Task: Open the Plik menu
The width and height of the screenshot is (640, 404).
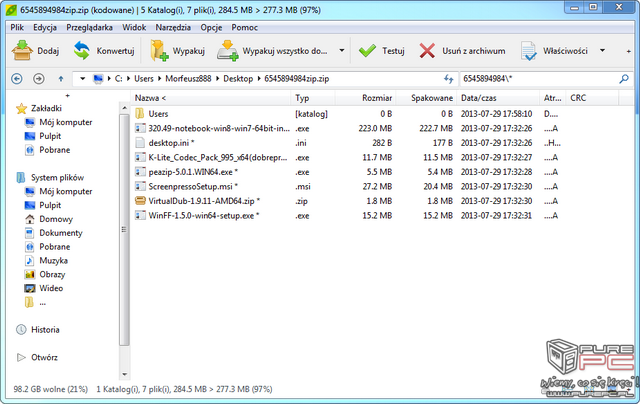Action: tap(17, 27)
